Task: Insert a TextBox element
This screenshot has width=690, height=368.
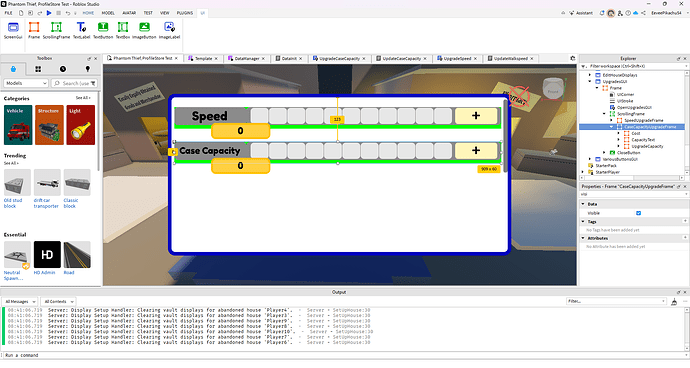Action: [123, 30]
